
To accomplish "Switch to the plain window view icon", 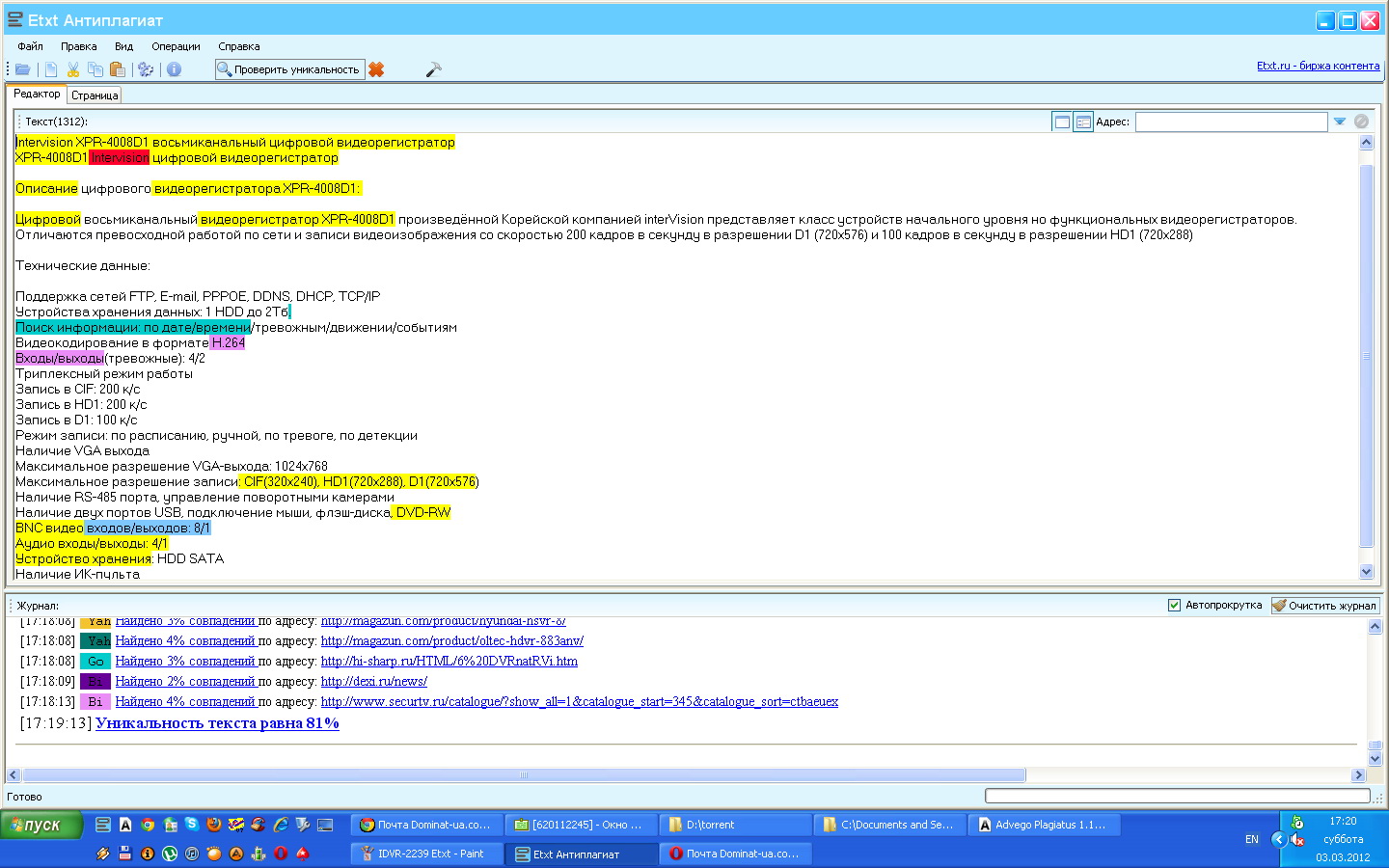I will point(1062,122).
